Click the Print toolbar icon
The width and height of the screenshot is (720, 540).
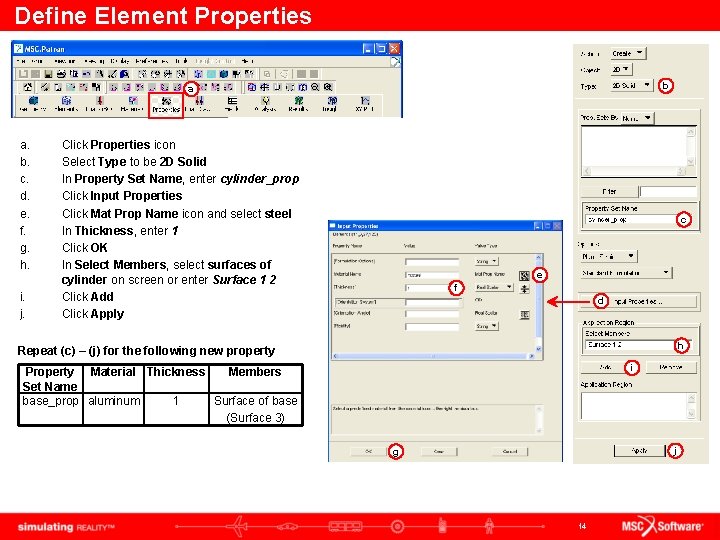pyautogui.click(x=61, y=73)
